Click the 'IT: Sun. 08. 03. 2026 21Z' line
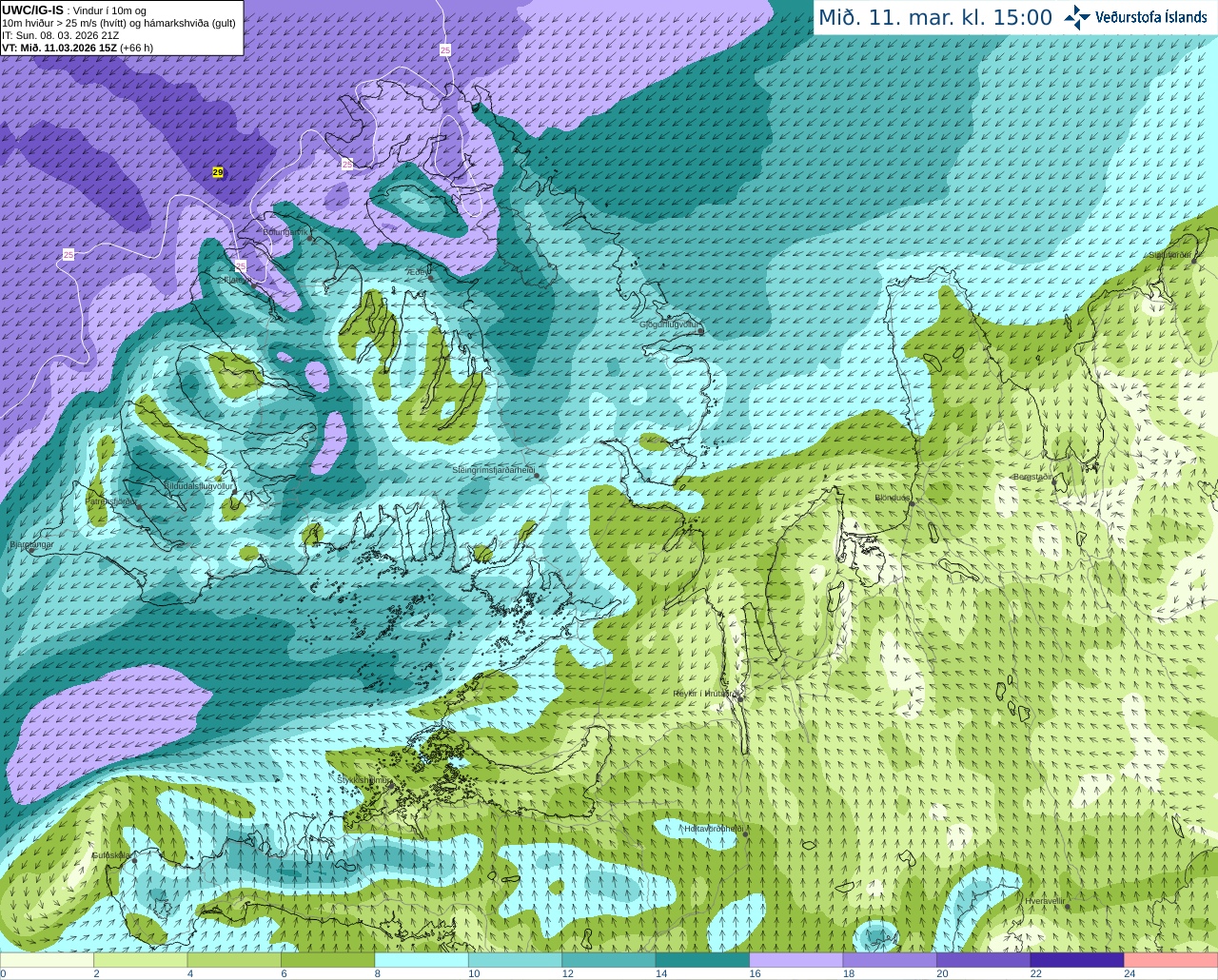1218x980 pixels. (60, 35)
